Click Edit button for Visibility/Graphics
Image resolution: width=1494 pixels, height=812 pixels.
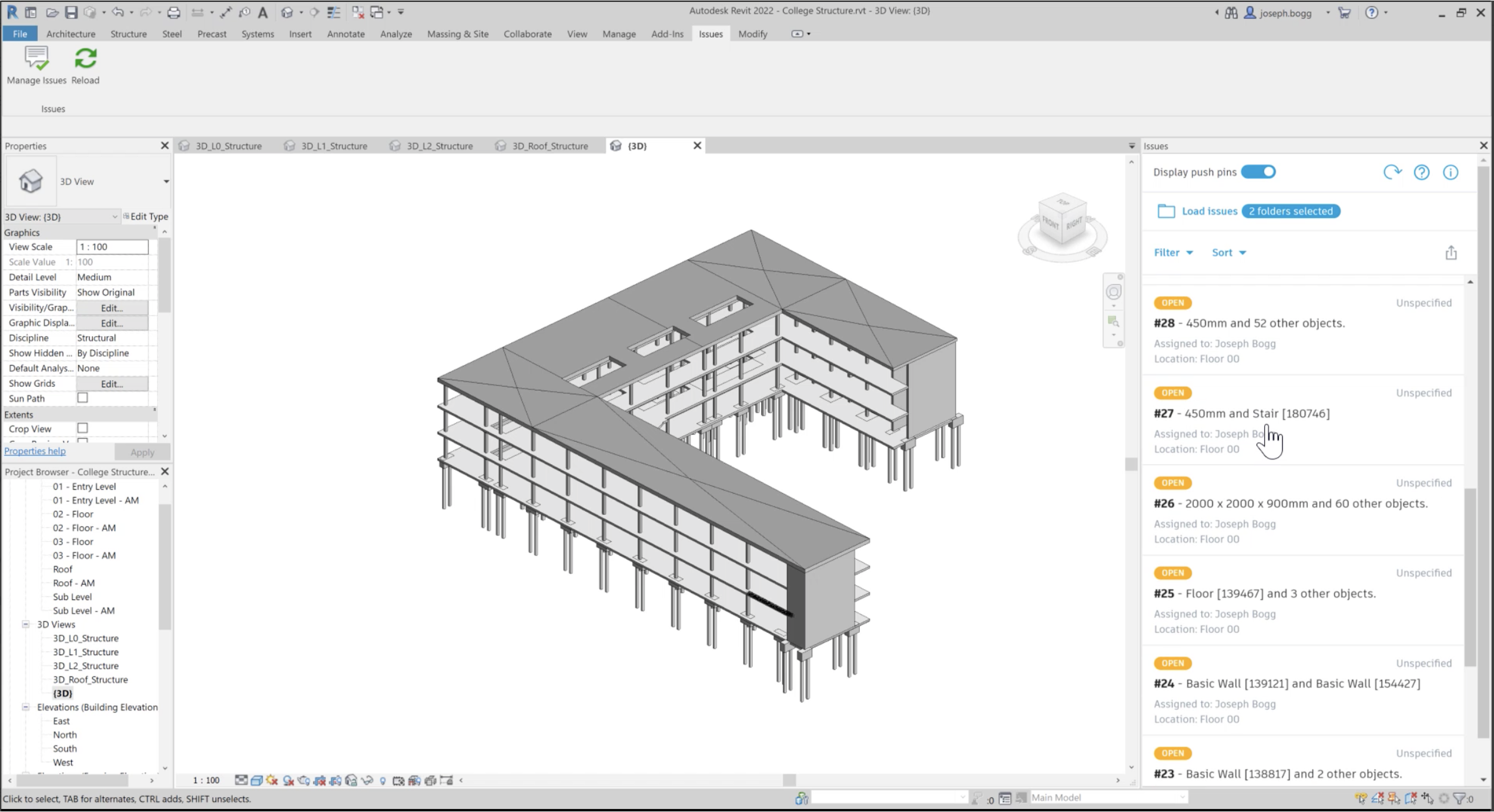click(112, 308)
